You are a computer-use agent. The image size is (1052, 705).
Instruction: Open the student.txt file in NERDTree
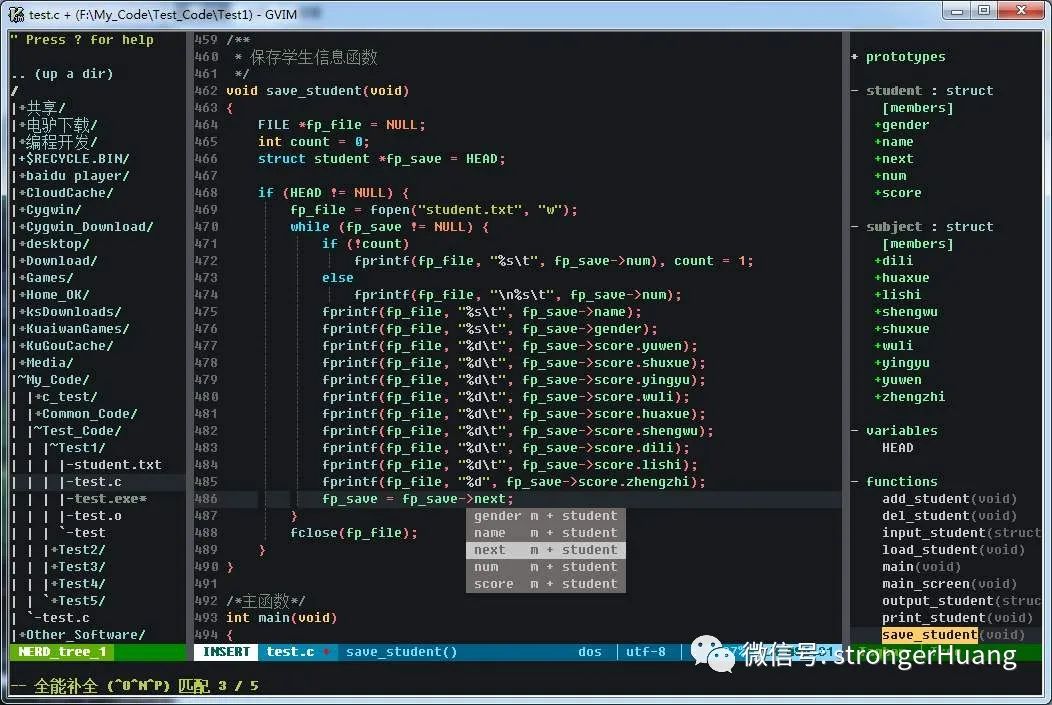pyautogui.click(x=117, y=465)
